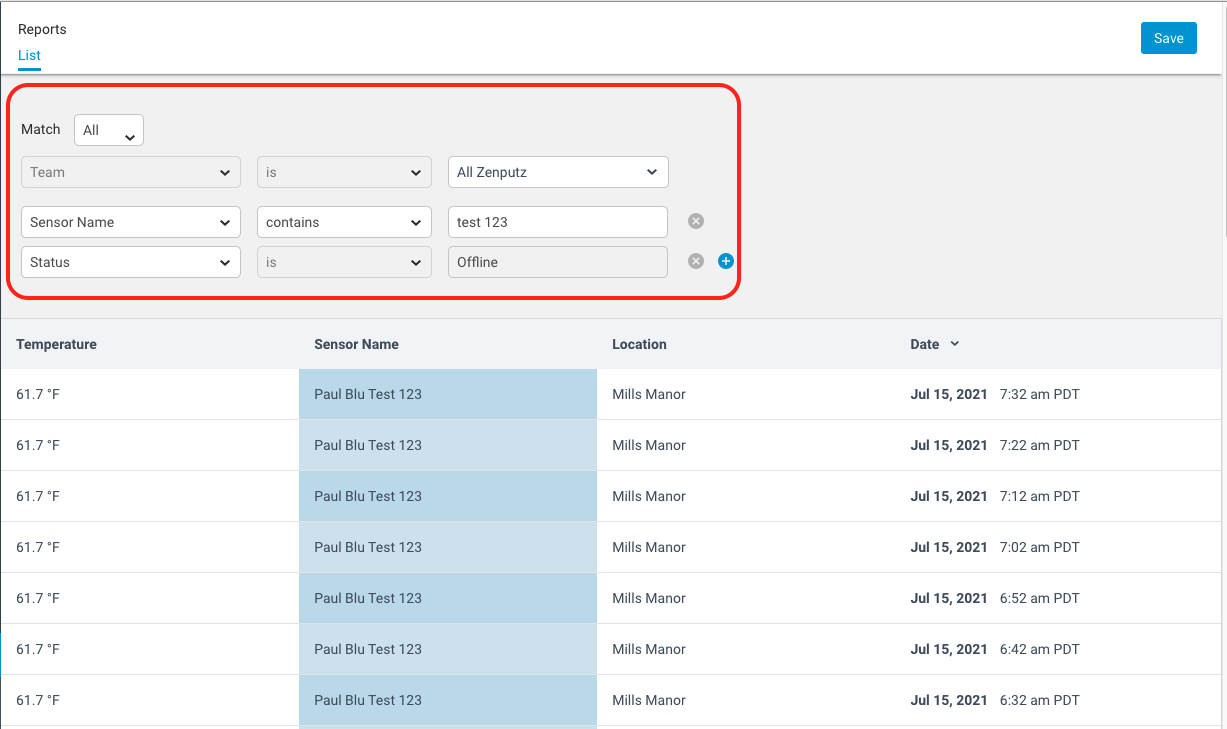
Task: Select Paul Blu Test 123 at 7:02 am
Action: [448, 547]
